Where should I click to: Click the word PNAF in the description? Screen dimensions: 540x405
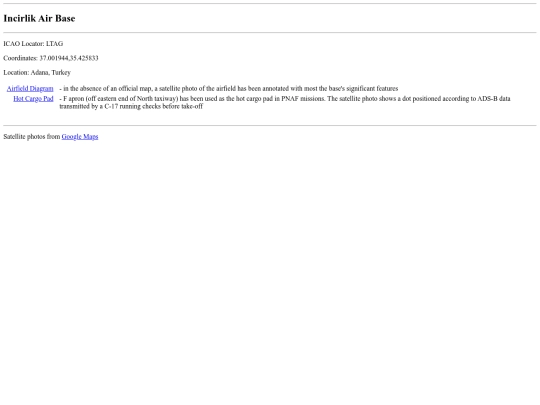click(x=290, y=98)
